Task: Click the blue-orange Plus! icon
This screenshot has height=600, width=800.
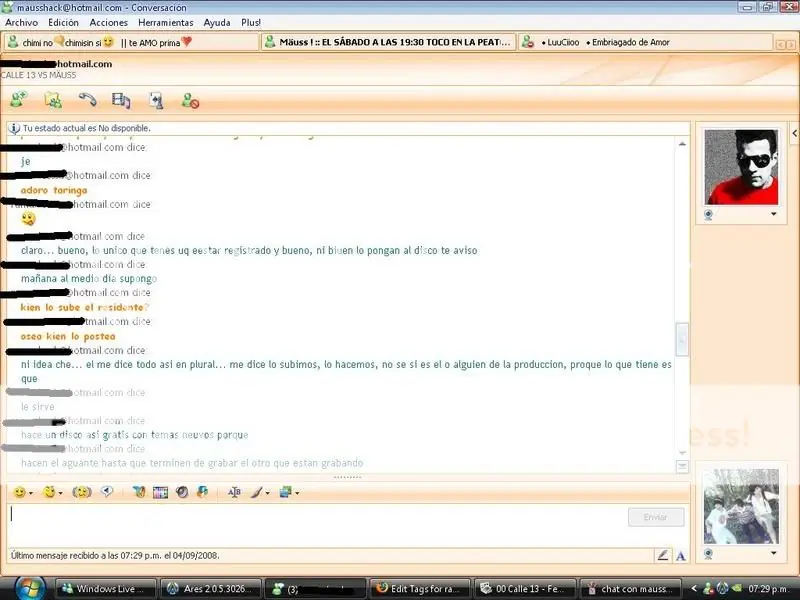Action: (203, 492)
